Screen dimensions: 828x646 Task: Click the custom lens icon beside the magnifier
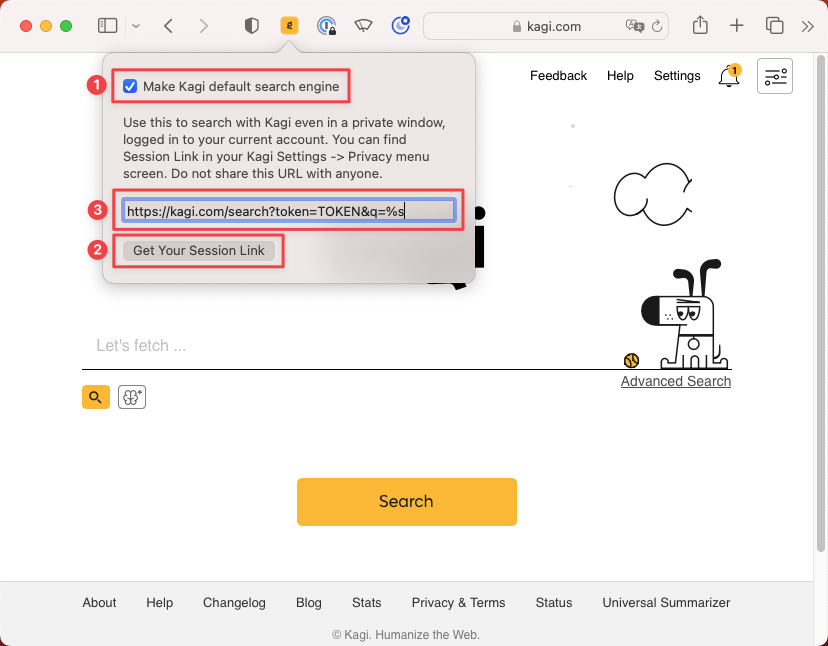[x=131, y=397]
